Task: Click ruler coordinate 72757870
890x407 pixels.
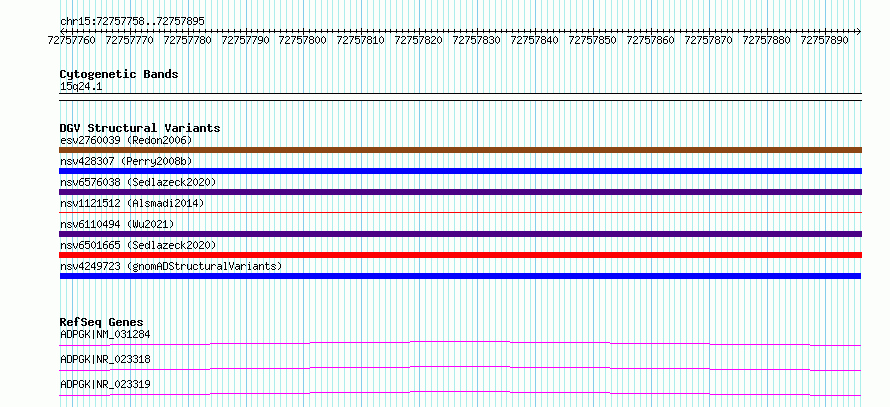Action: pos(708,40)
